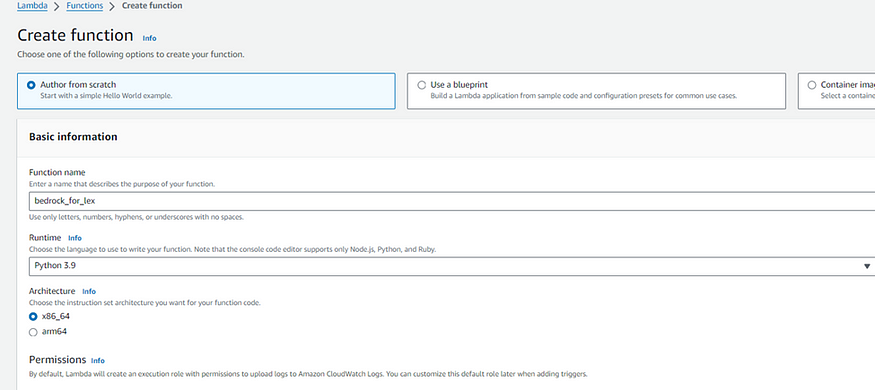Click the Function name field label
The width and height of the screenshot is (875, 390).
57,172
